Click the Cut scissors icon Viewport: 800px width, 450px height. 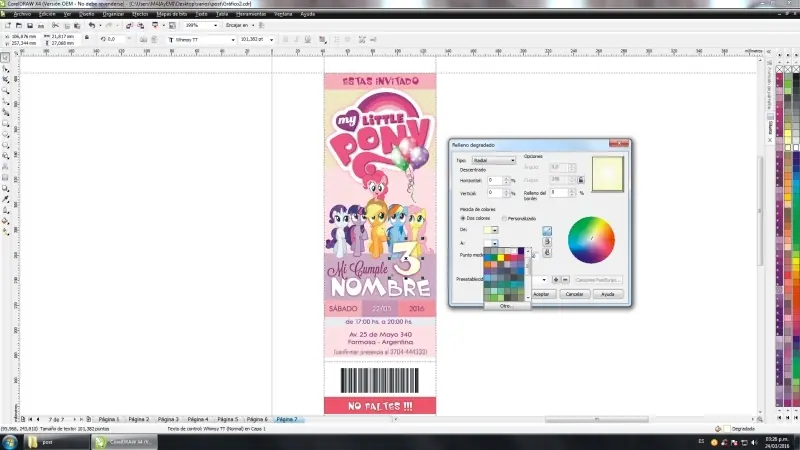55,25
